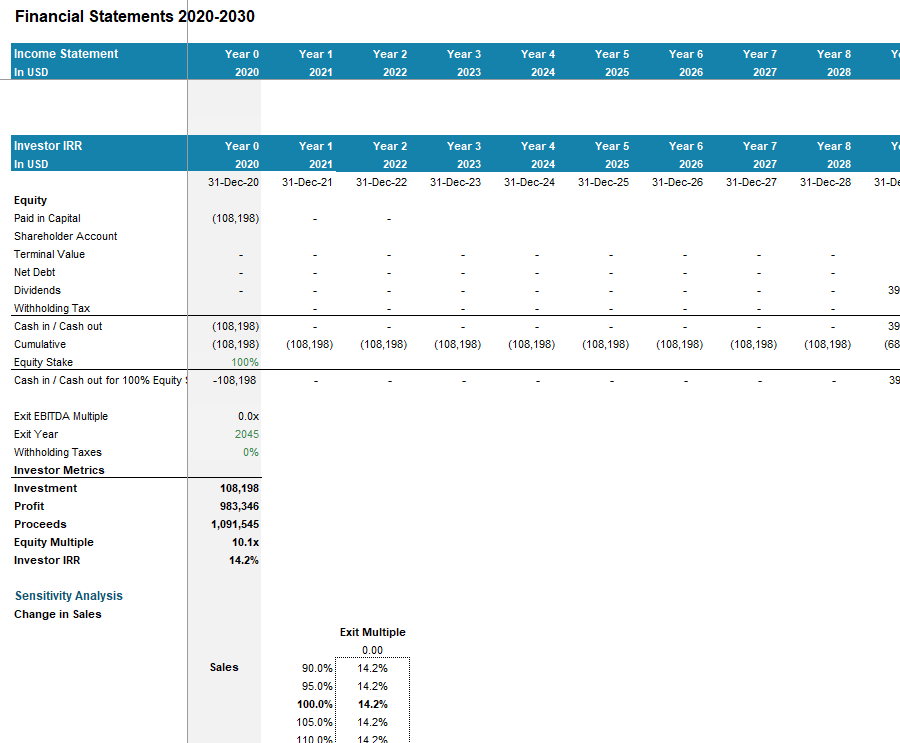Select the Equity Stake 100% value cell
Screen dimensions: 900x743
244,362
